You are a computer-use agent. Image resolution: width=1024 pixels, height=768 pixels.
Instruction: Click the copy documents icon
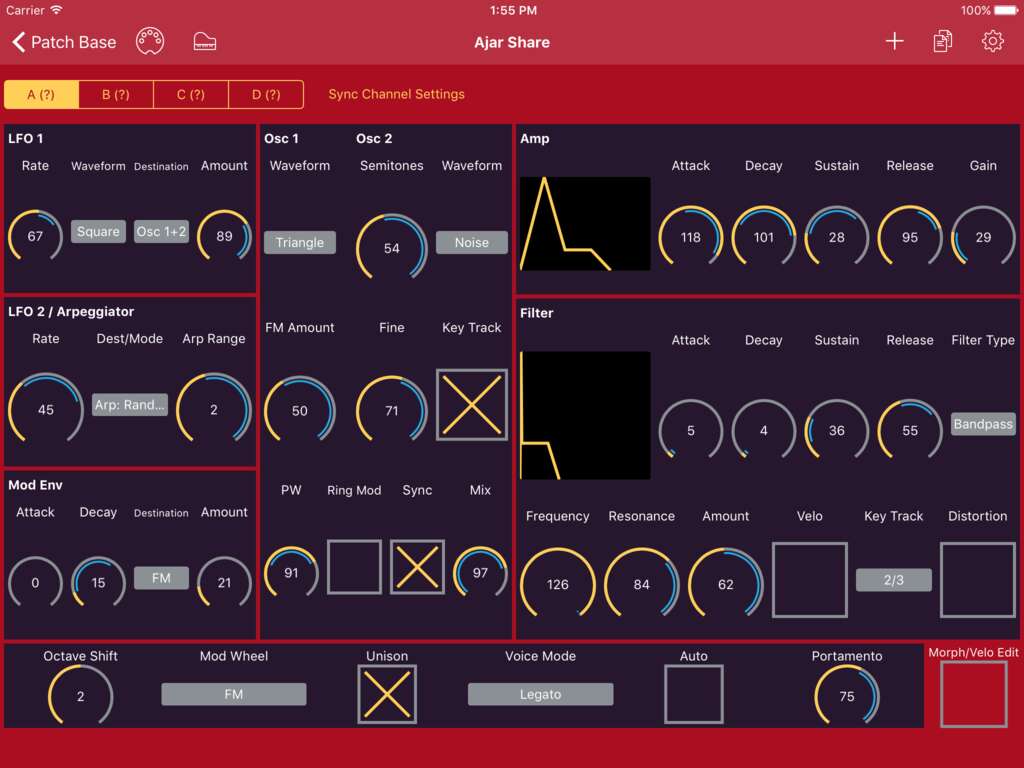[942, 42]
